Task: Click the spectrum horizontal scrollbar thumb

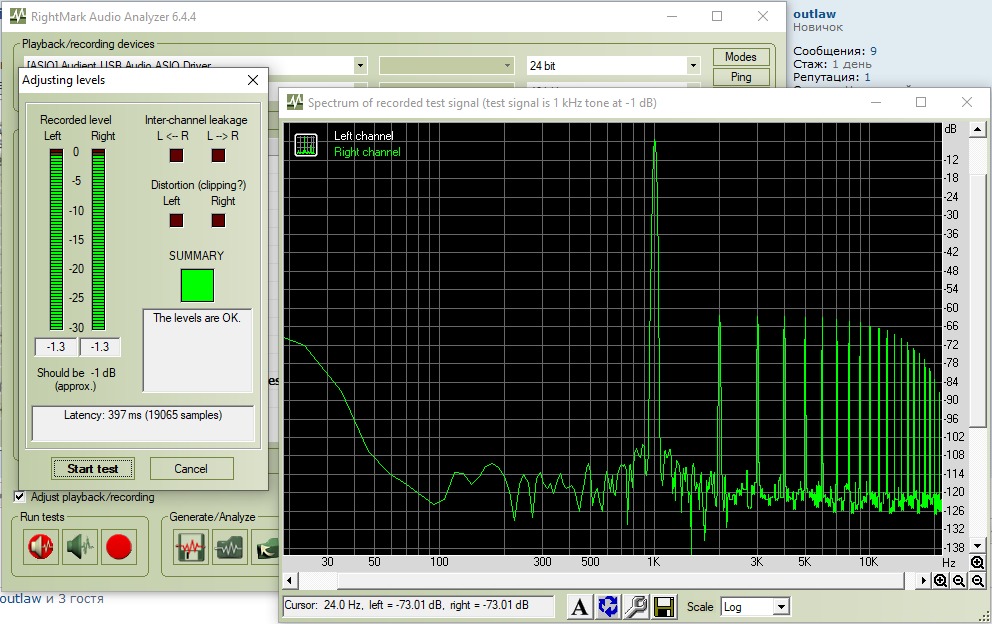Action: tap(621, 580)
